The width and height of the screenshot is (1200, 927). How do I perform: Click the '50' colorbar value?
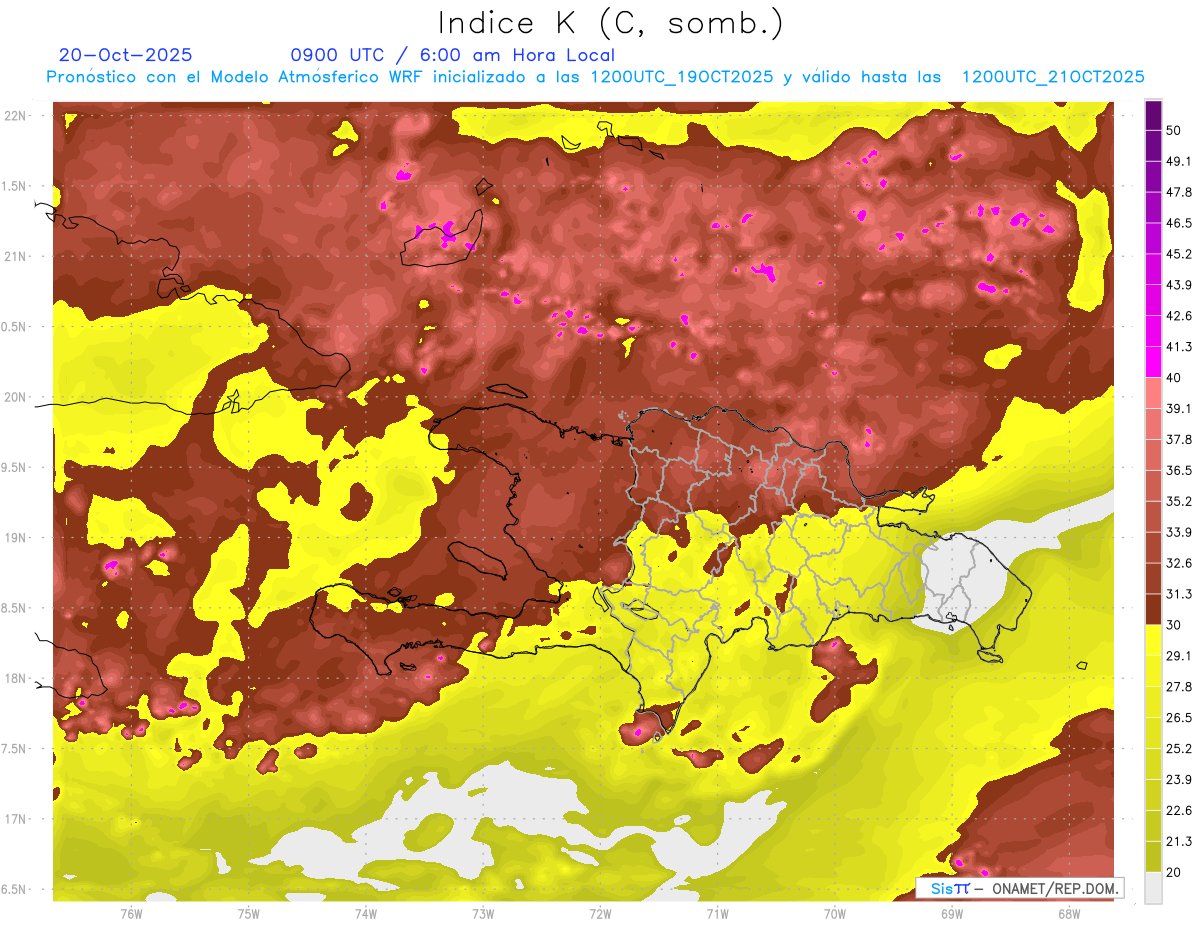coord(1174,130)
